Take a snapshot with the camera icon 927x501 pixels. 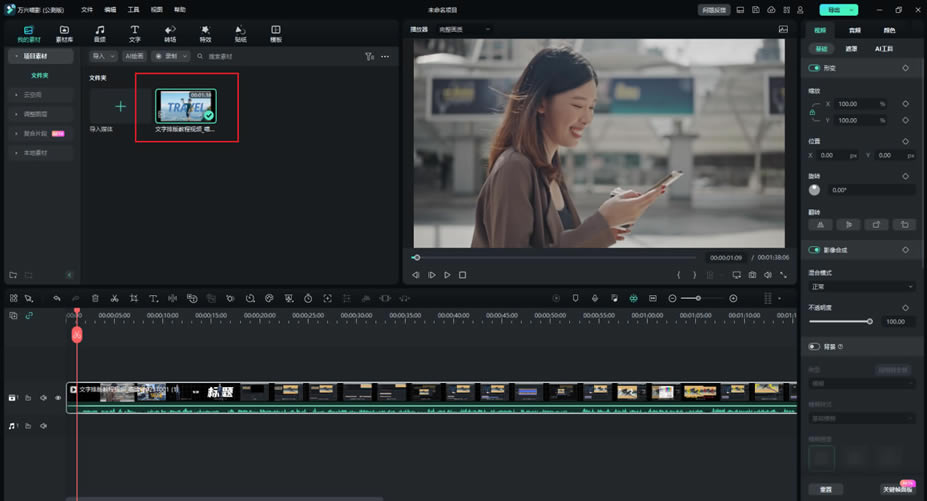tap(752, 275)
